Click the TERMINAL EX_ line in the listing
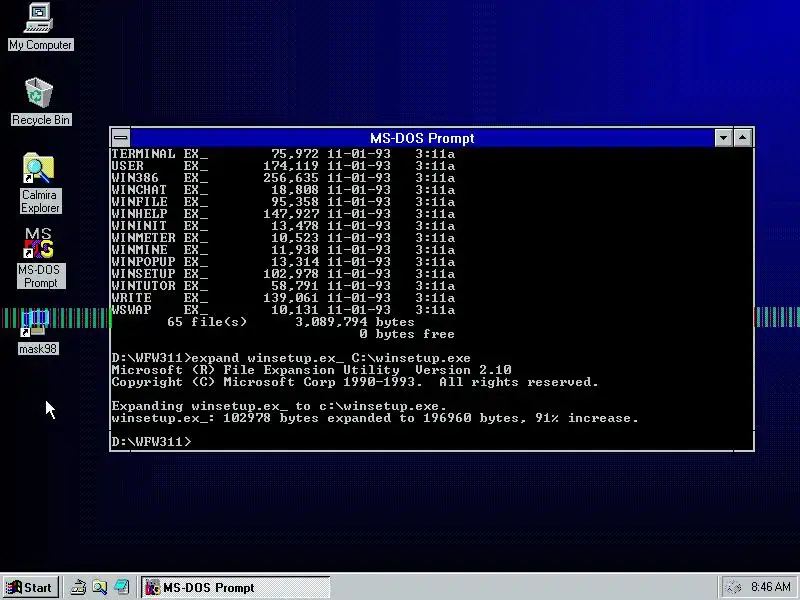 coord(283,154)
